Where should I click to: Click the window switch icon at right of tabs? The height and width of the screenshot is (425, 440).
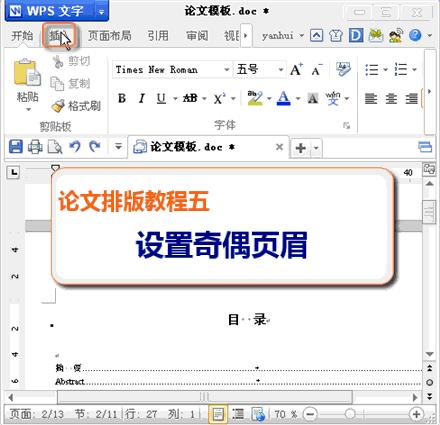pos(425,147)
